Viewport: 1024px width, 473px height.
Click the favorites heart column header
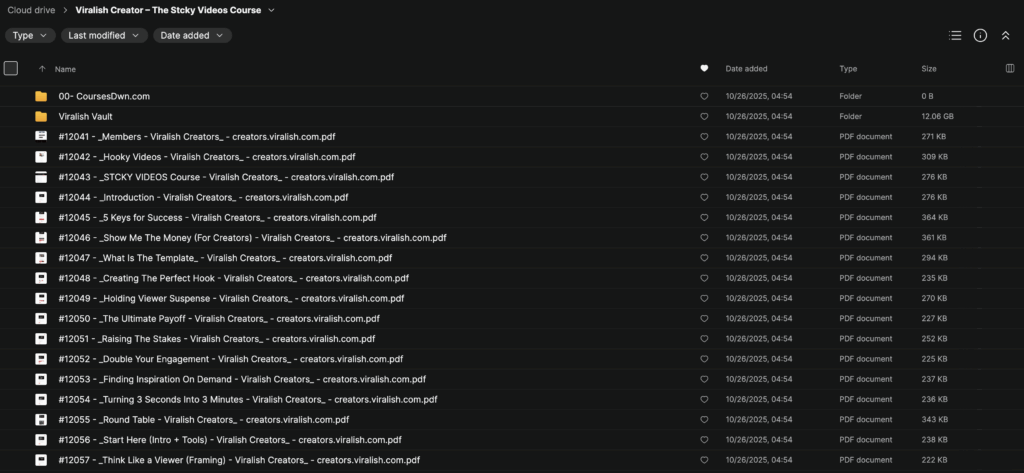tap(704, 68)
